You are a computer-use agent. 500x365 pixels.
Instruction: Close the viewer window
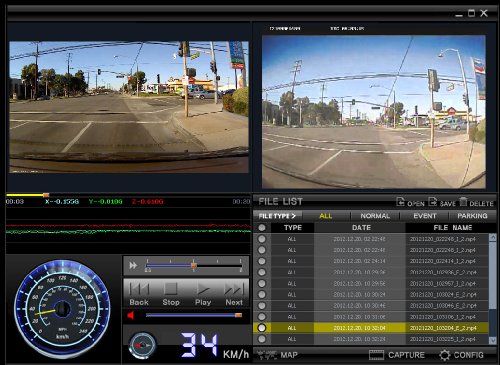point(484,13)
